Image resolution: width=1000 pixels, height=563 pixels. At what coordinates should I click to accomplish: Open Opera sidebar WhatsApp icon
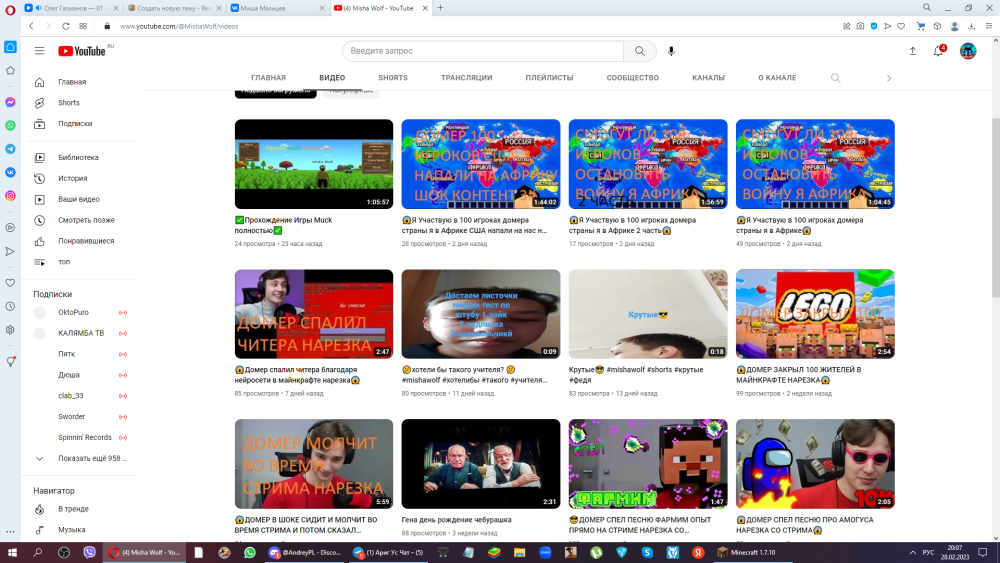10,126
